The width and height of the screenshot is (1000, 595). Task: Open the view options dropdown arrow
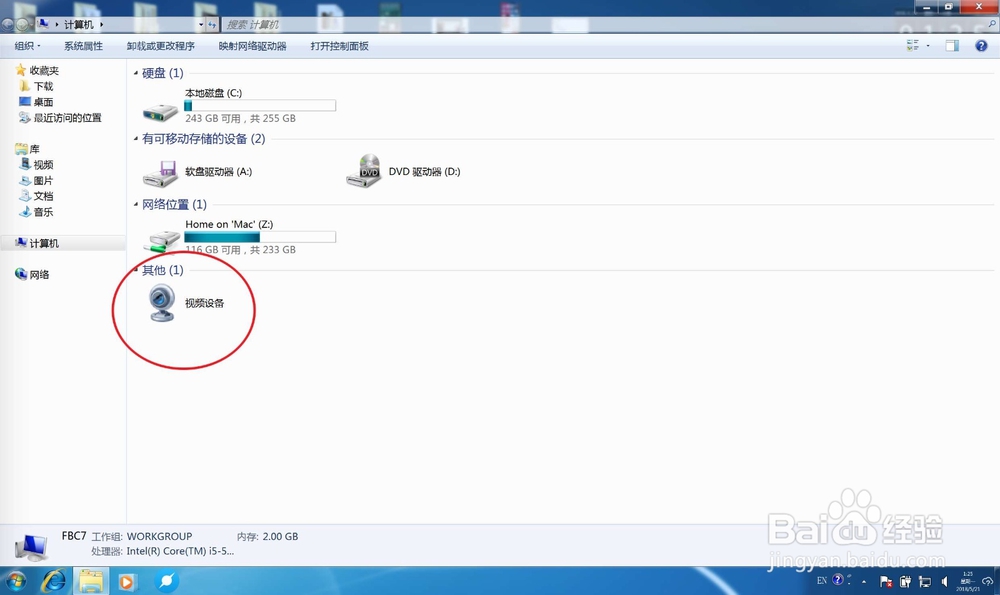pyautogui.click(x=928, y=46)
